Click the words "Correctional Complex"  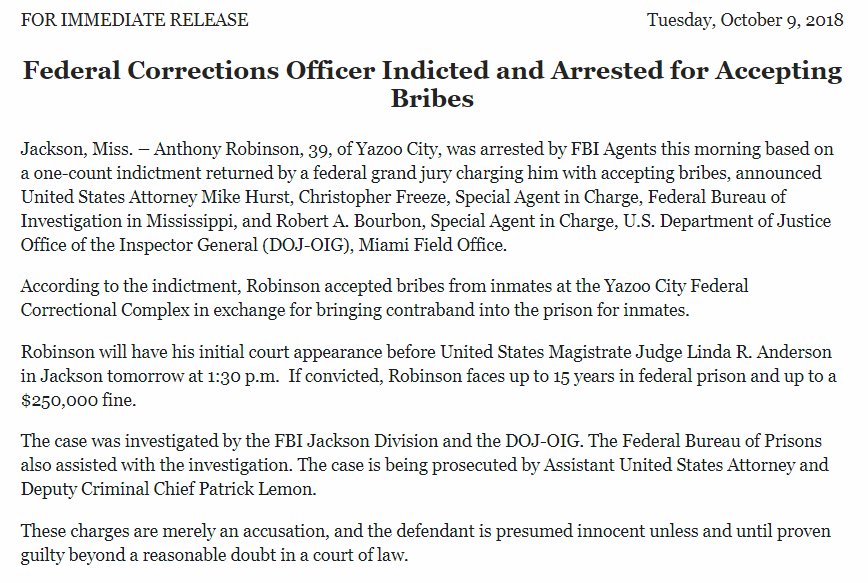point(98,309)
